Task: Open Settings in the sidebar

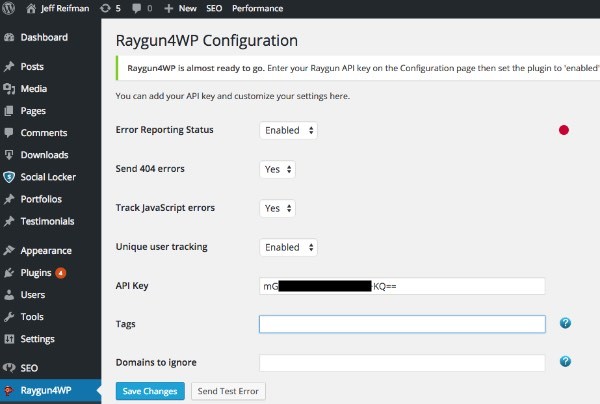Action: (38, 339)
